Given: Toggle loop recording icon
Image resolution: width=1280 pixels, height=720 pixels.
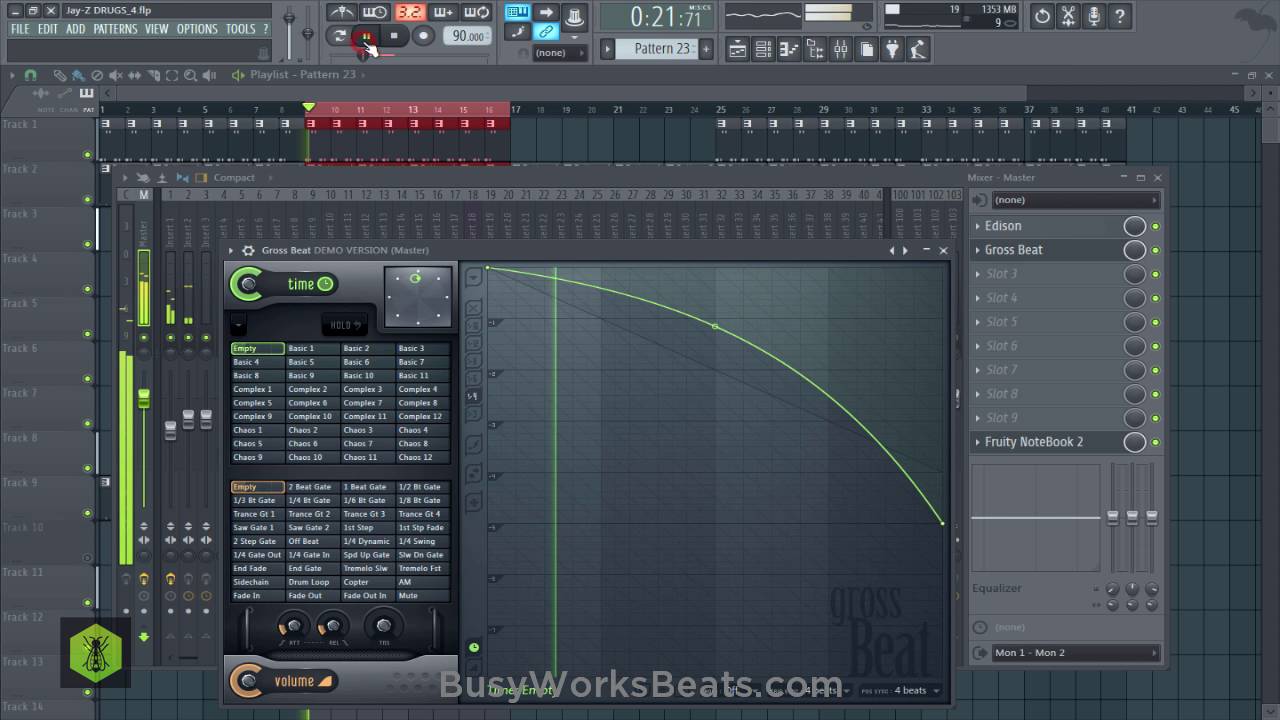Looking at the screenshot, I should coord(477,13).
